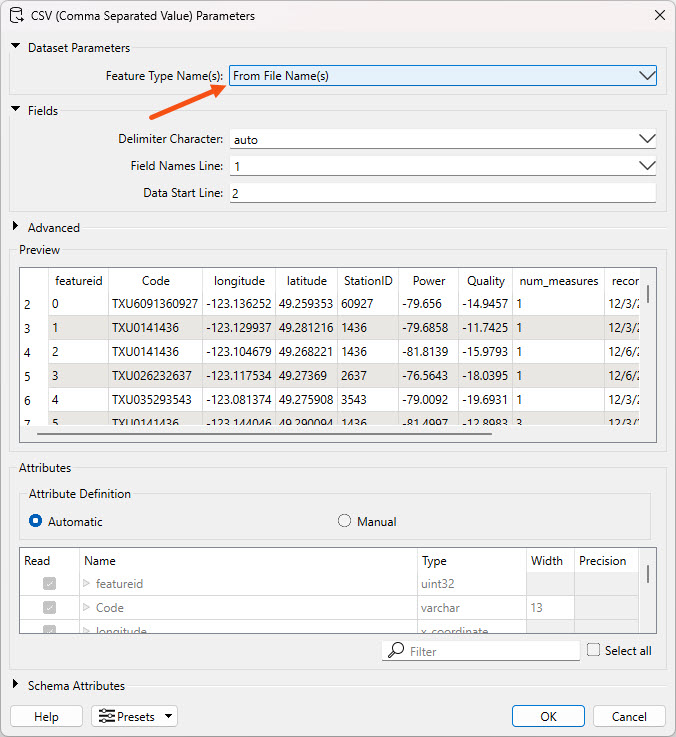676x737 pixels.
Task: Click the cell -18.0395
Action: [x=486, y=376]
